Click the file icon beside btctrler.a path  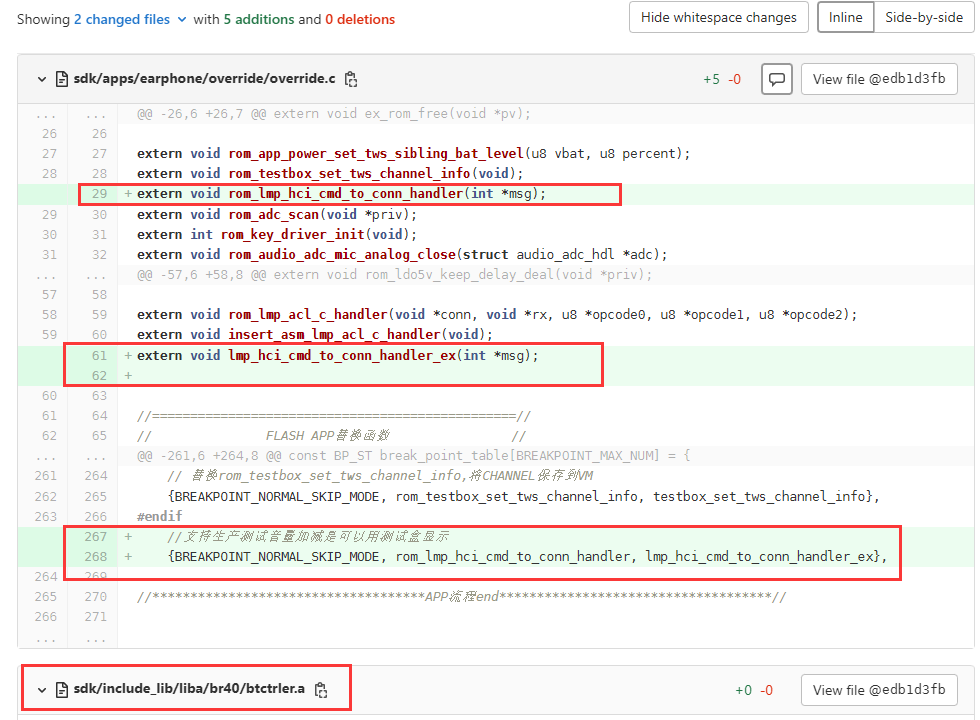(x=62, y=690)
